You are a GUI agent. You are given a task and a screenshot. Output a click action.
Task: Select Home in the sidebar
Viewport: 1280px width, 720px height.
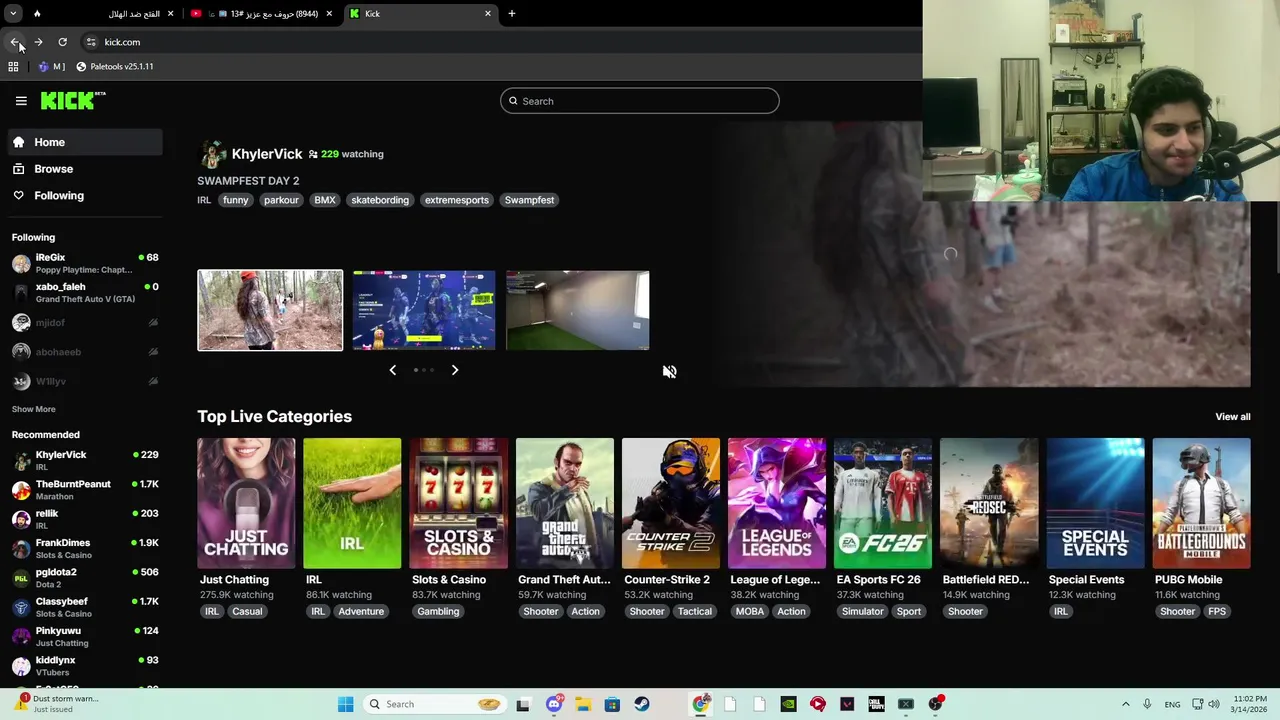click(x=86, y=142)
